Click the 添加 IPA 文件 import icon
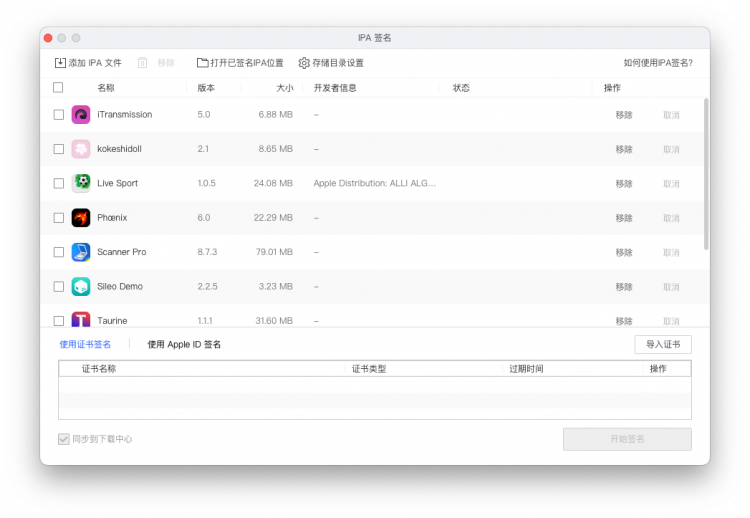This screenshot has height=518, width=750. (x=60, y=63)
